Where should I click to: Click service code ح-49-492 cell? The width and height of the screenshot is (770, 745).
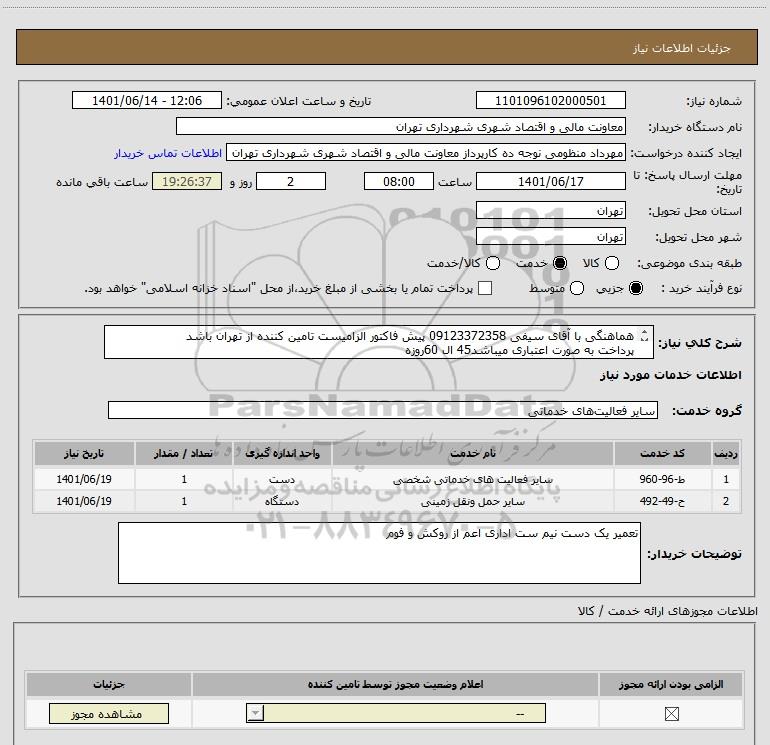click(662, 501)
